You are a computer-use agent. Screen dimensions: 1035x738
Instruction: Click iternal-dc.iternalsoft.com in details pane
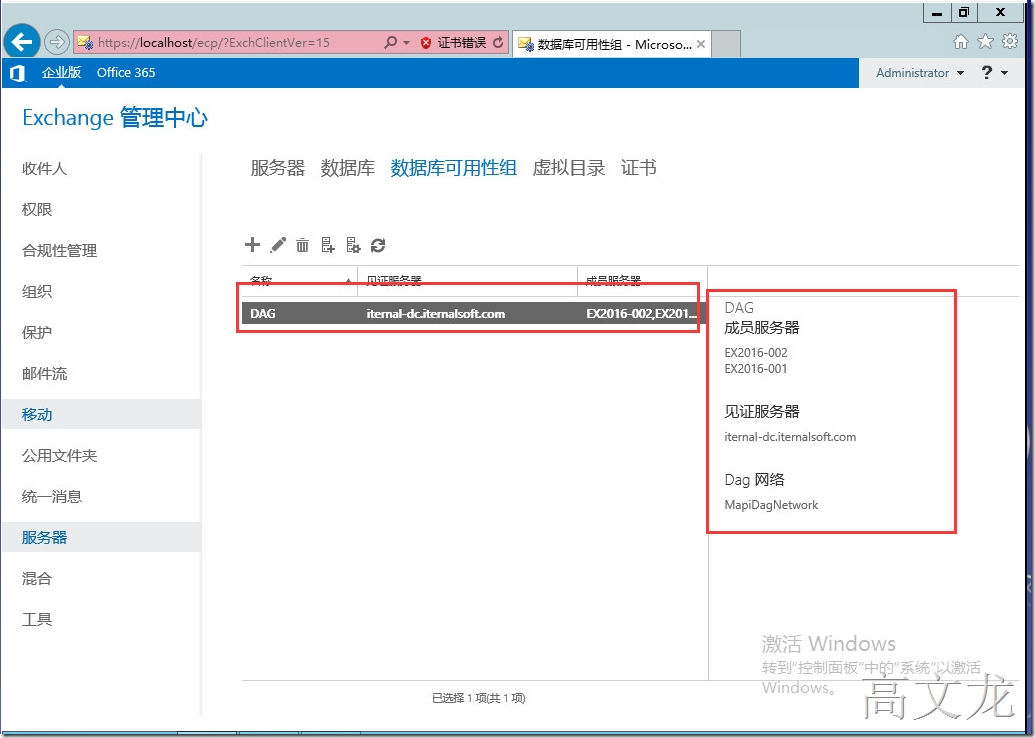[790, 437]
